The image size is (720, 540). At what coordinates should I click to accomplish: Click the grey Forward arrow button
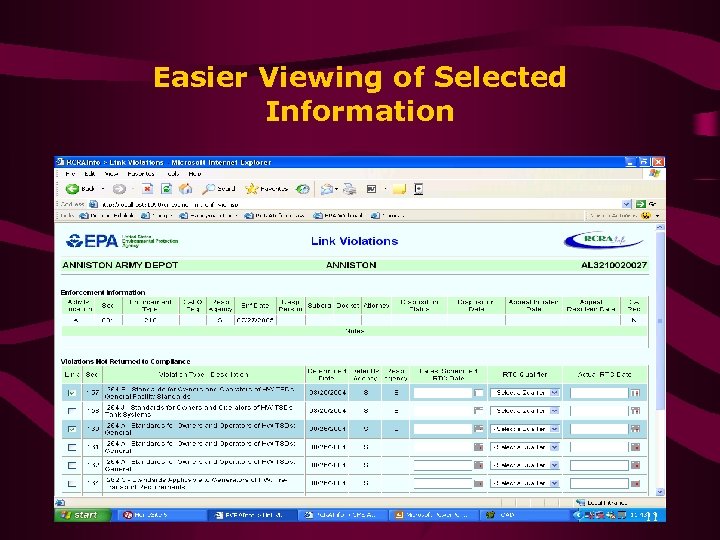pyautogui.click(x=119, y=189)
